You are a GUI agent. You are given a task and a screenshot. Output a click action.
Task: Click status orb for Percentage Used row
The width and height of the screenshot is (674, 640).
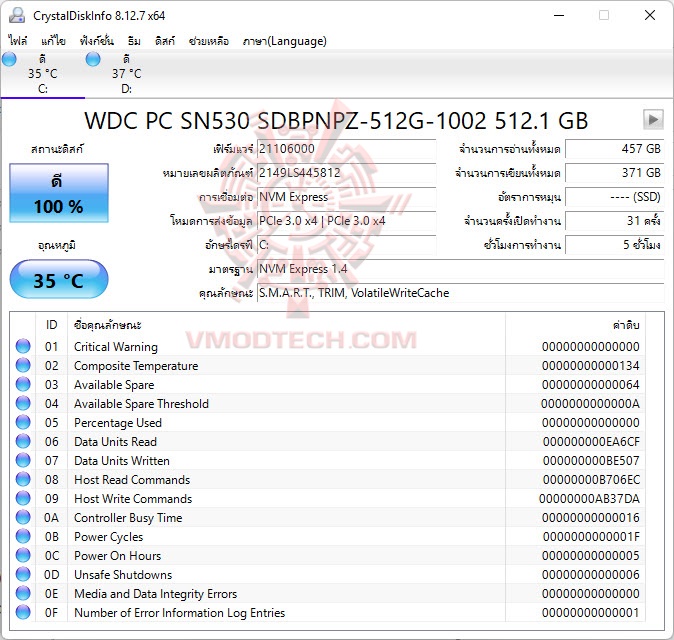tap(23, 422)
